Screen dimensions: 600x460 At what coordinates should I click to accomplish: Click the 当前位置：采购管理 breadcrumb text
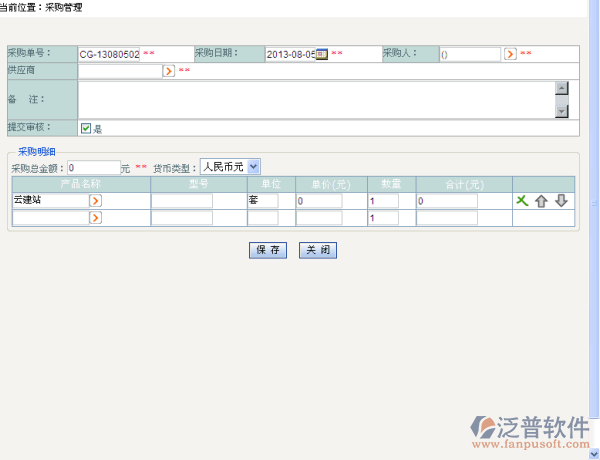41,7
